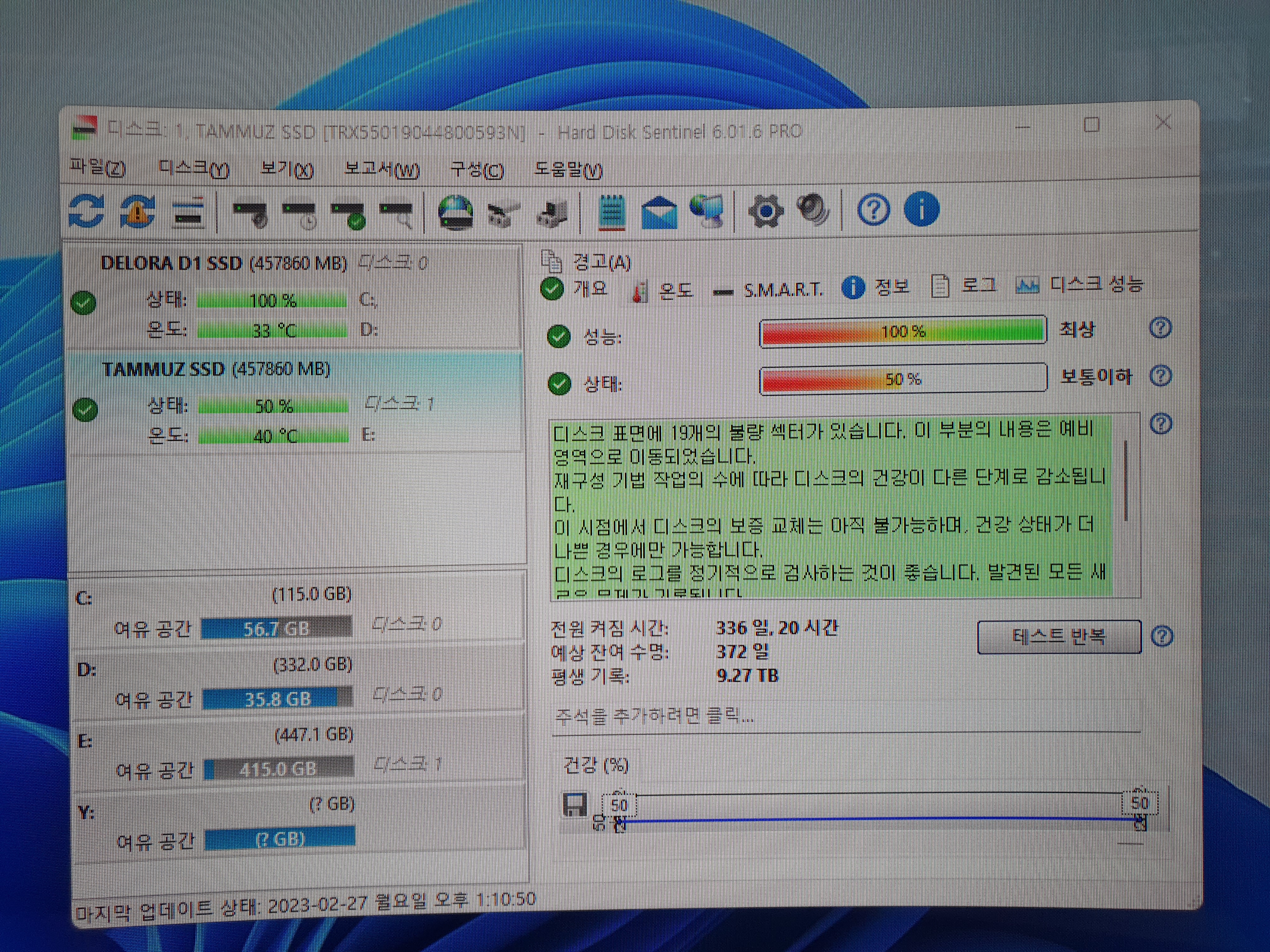Click the TAMMUZ 40 °C temperature bar
Image resolution: width=1270 pixels, height=952 pixels.
(274, 437)
